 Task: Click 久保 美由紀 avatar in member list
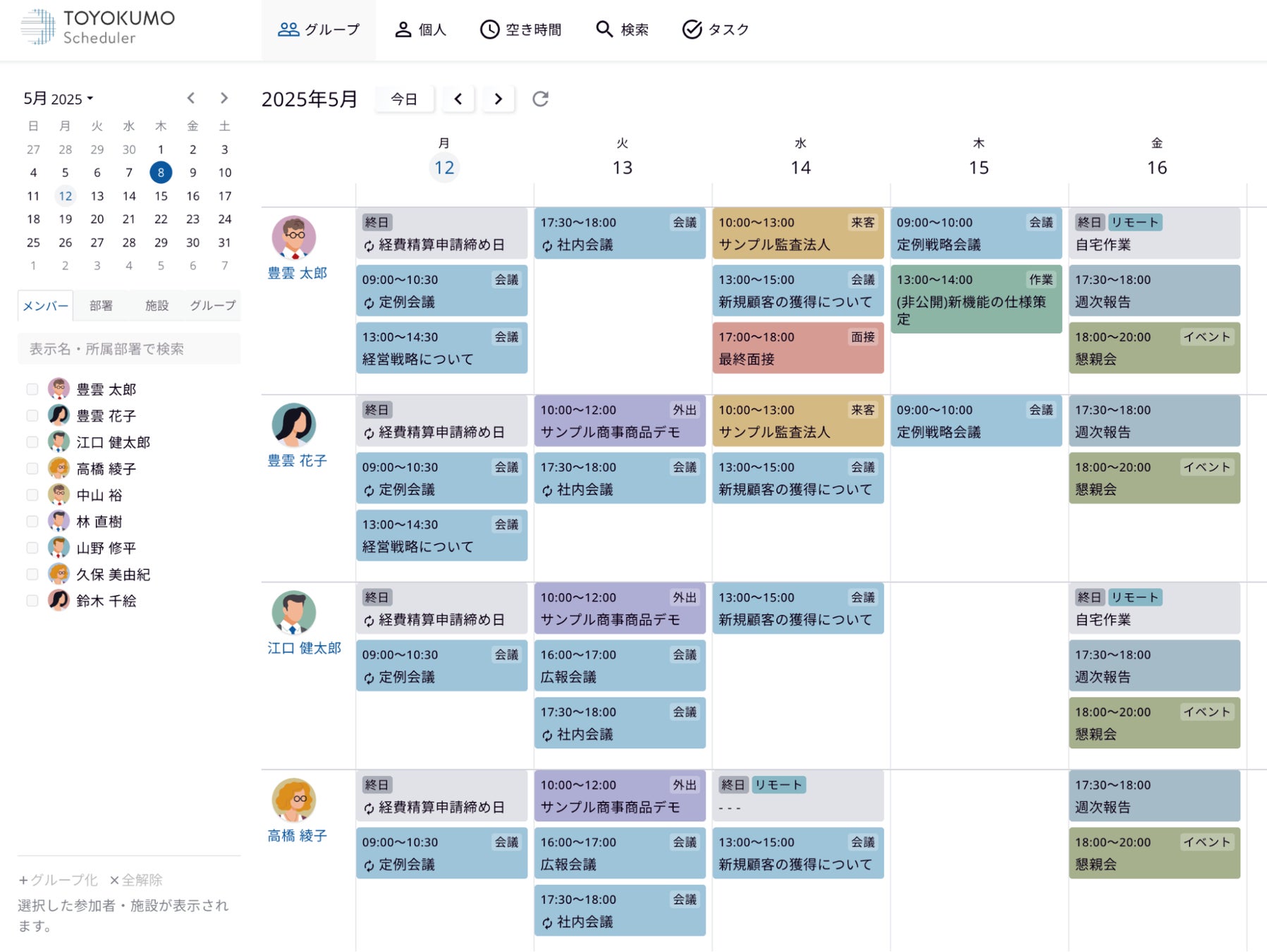[x=59, y=573]
